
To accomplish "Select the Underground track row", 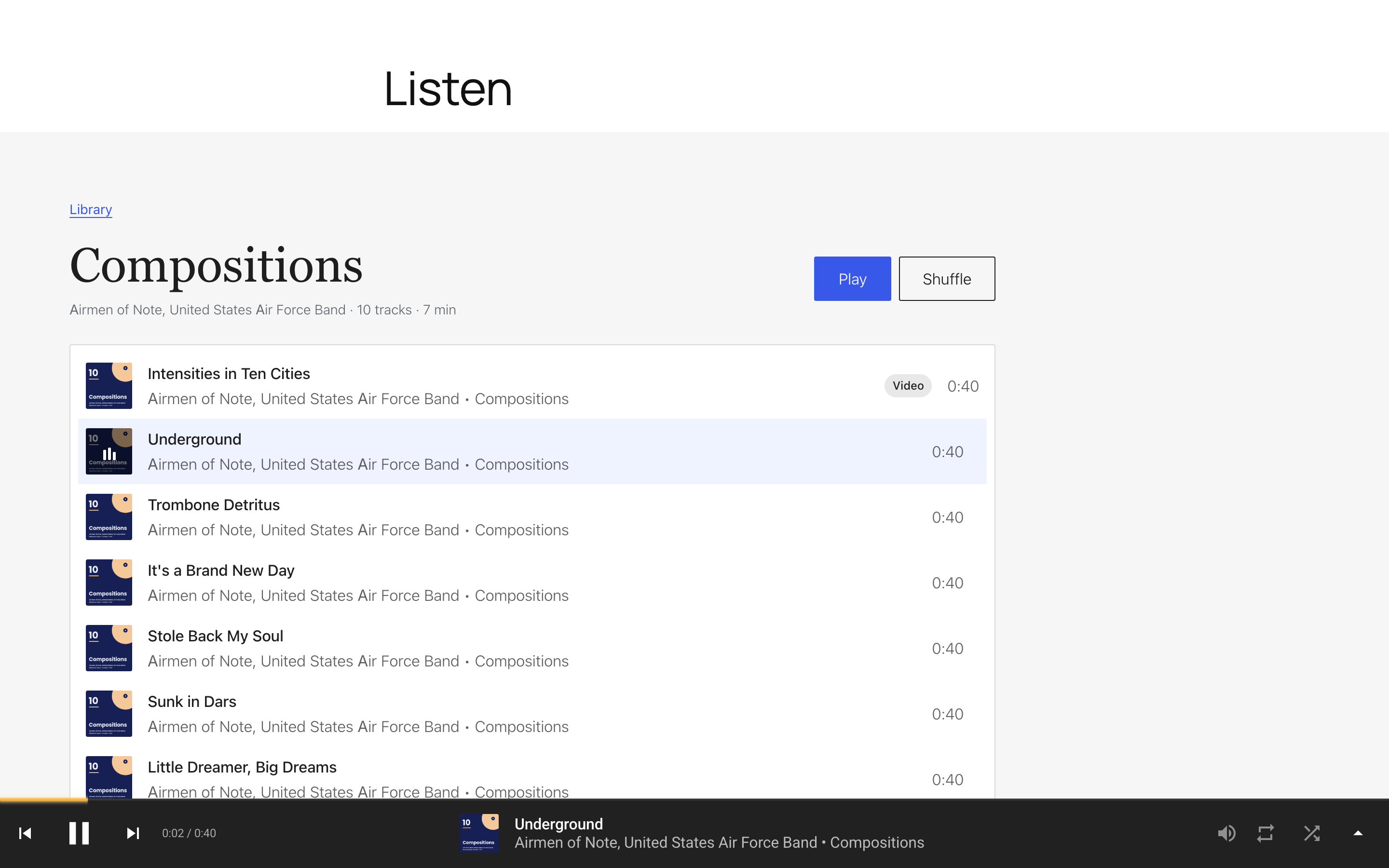I will pos(532,451).
